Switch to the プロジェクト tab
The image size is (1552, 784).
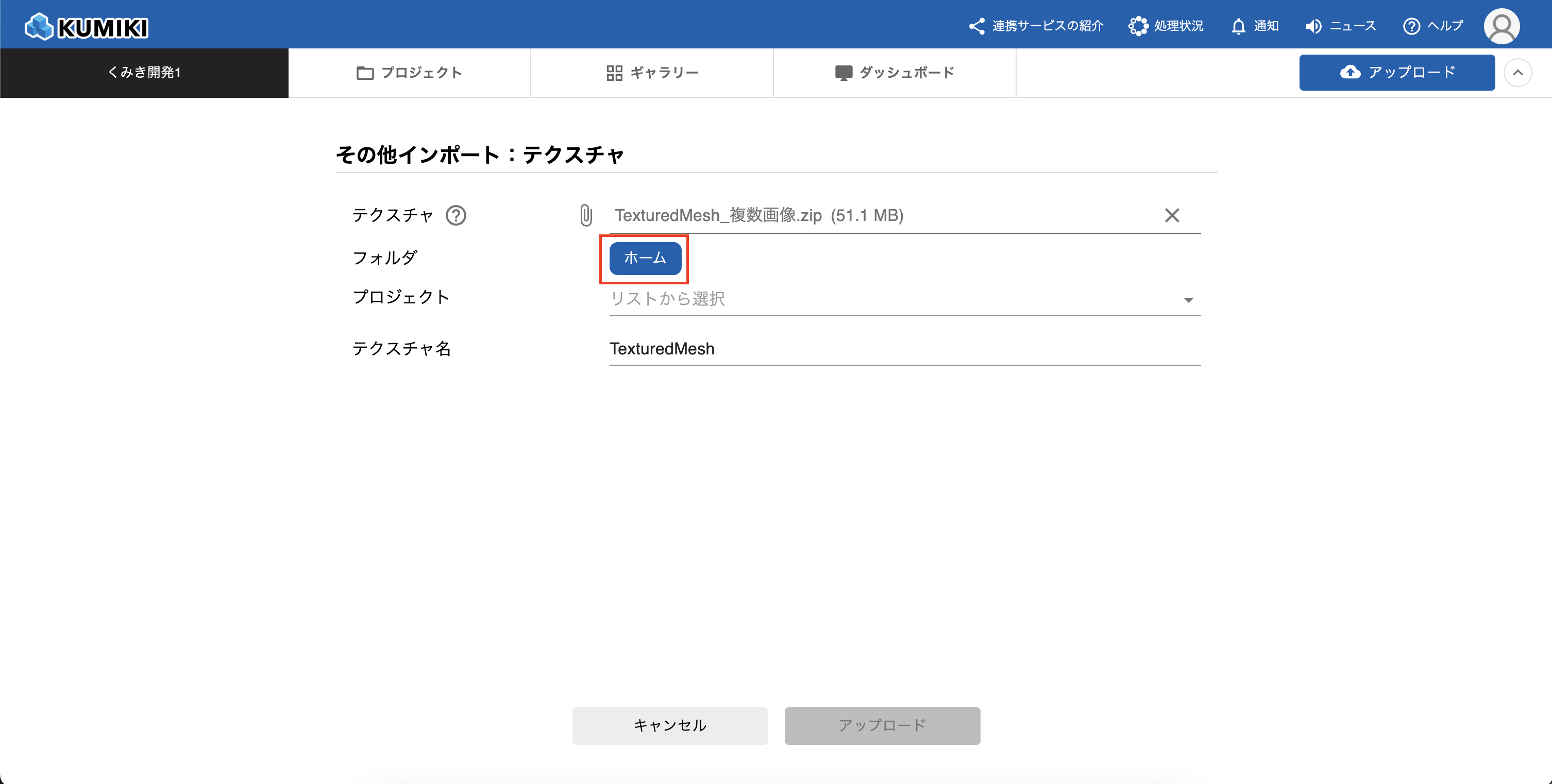pos(409,72)
